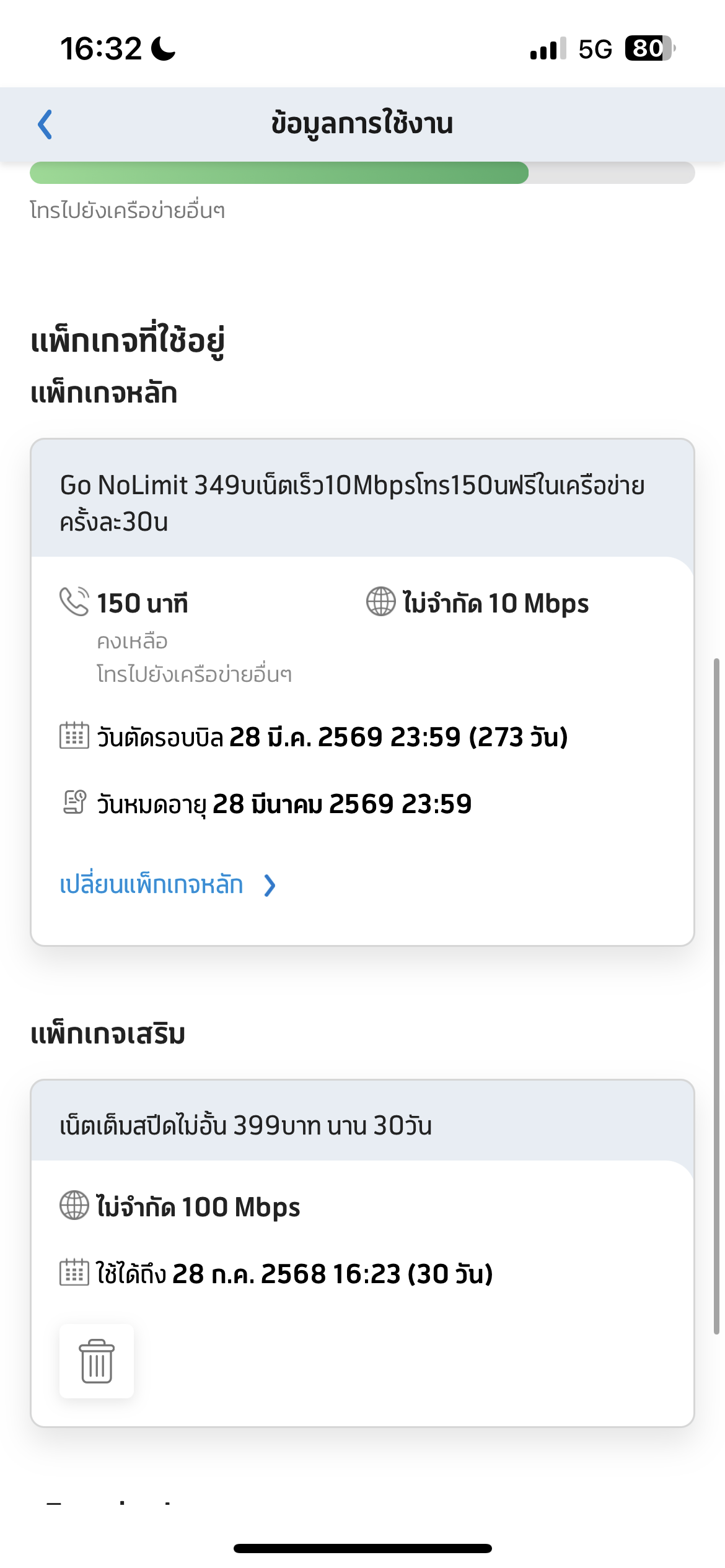The image size is (725, 1568).
Task: Tap the ข้อมูลการใช้งาน page title
Action: click(x=362, y=123)
